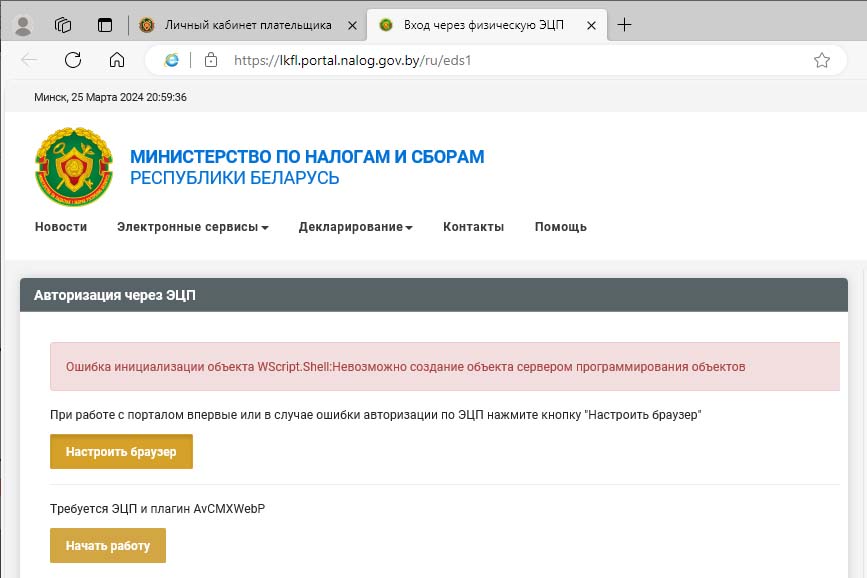This screenshot has height=578, width=867.
Task: View site info via the lock icon
Action: tap(210, 60)
